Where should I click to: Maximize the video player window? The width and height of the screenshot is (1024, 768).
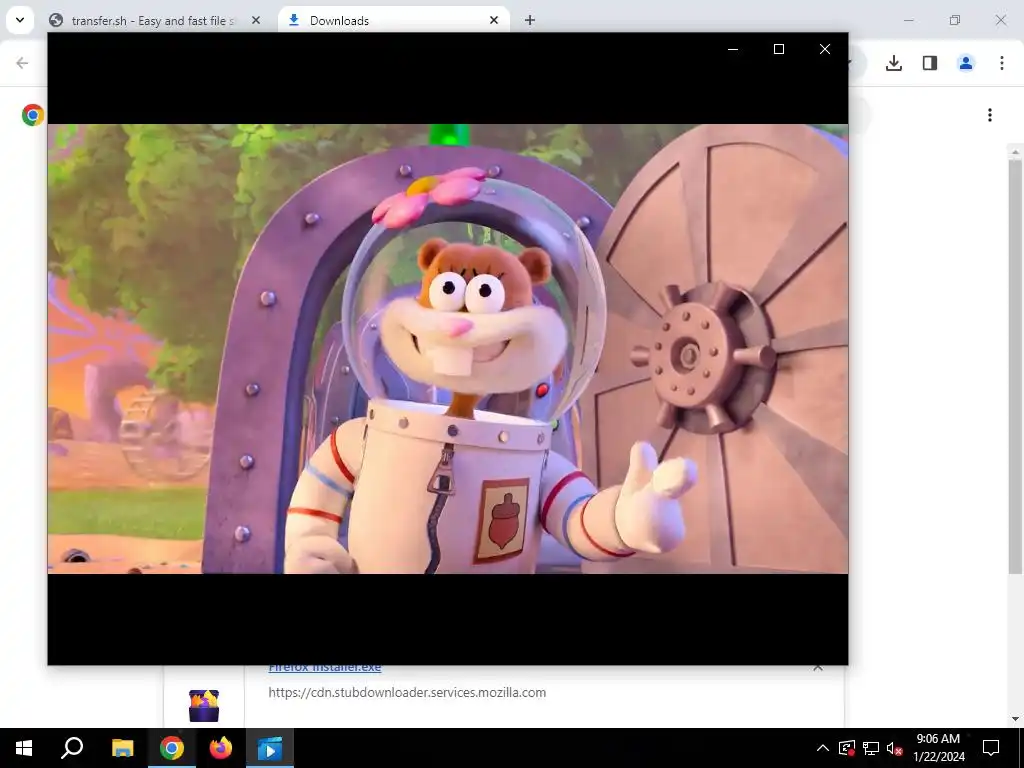pos(778,49)
